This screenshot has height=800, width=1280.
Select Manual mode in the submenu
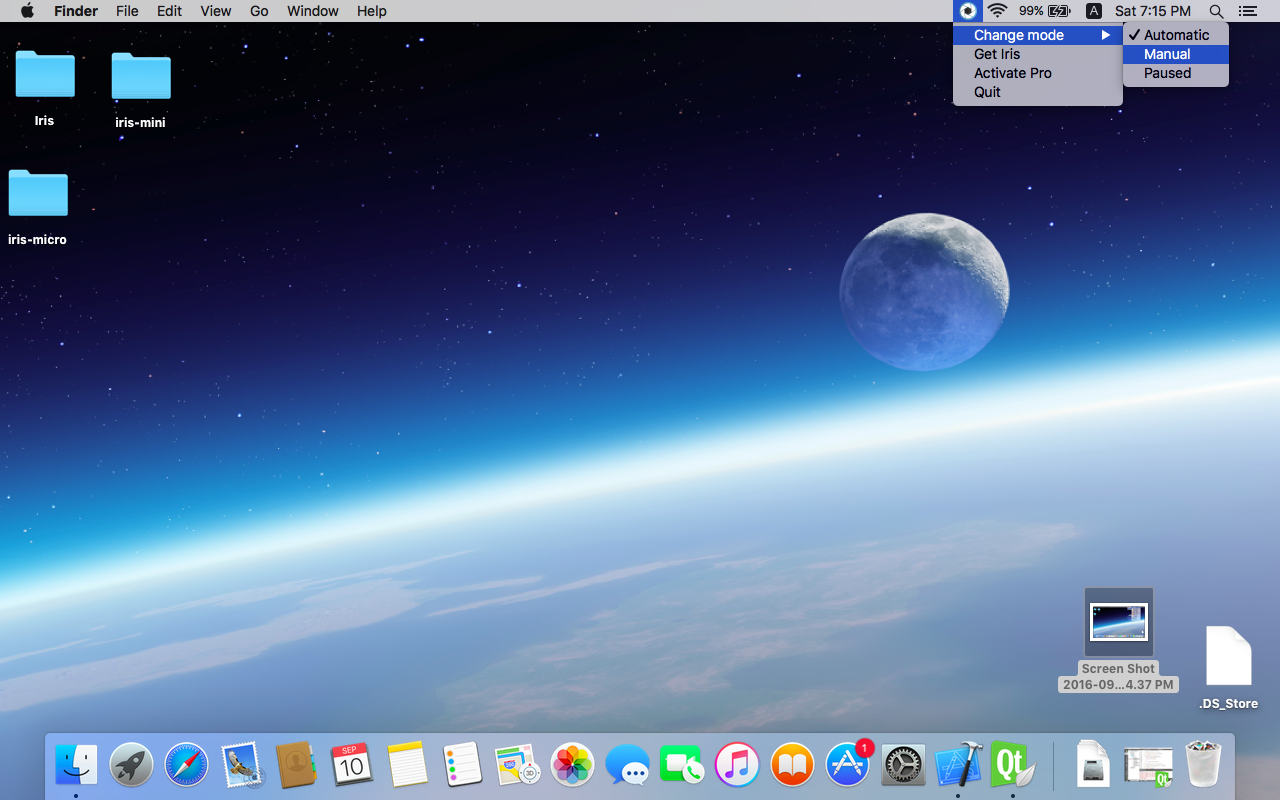pyautogui.click(x=1176, y=54)
